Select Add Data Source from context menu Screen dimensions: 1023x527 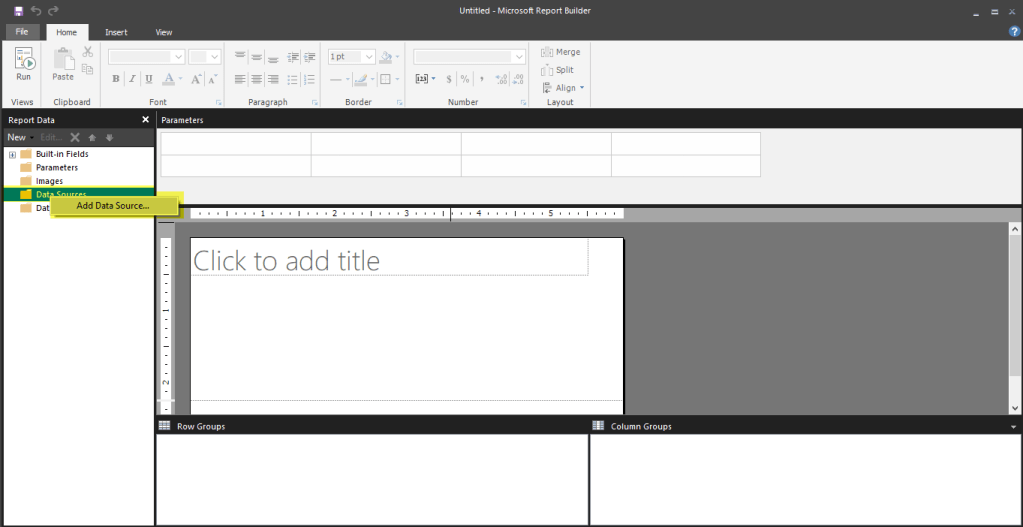point(113,206)
